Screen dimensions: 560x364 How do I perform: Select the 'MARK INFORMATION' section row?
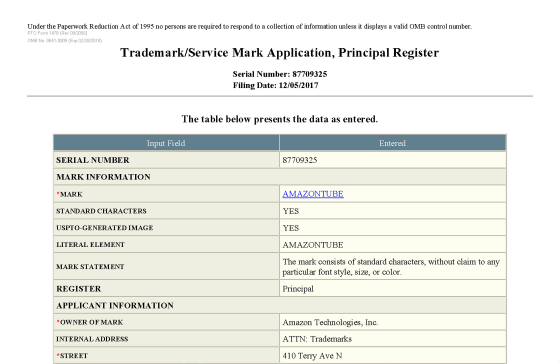point(280,177)
